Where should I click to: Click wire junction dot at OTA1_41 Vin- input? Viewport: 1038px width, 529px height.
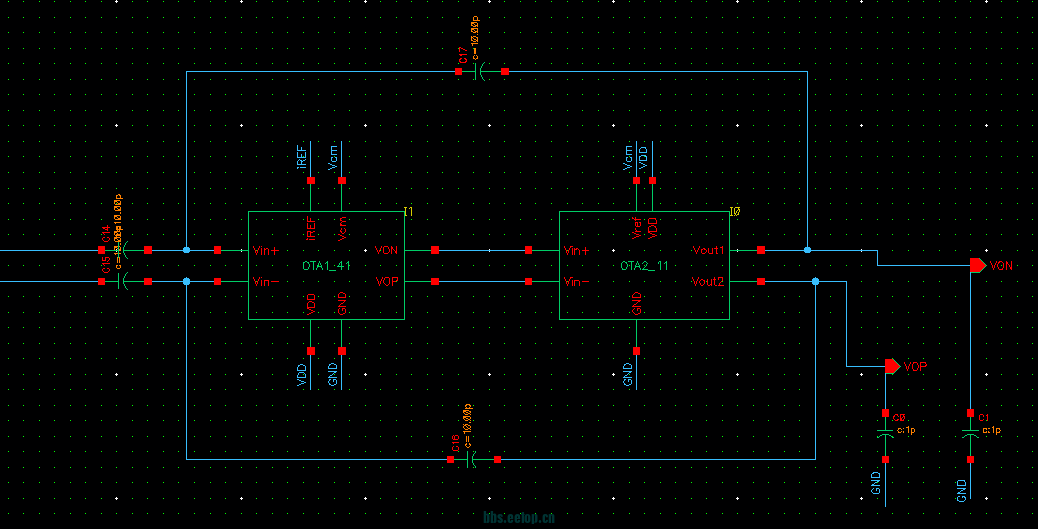(x=187, y=281)
